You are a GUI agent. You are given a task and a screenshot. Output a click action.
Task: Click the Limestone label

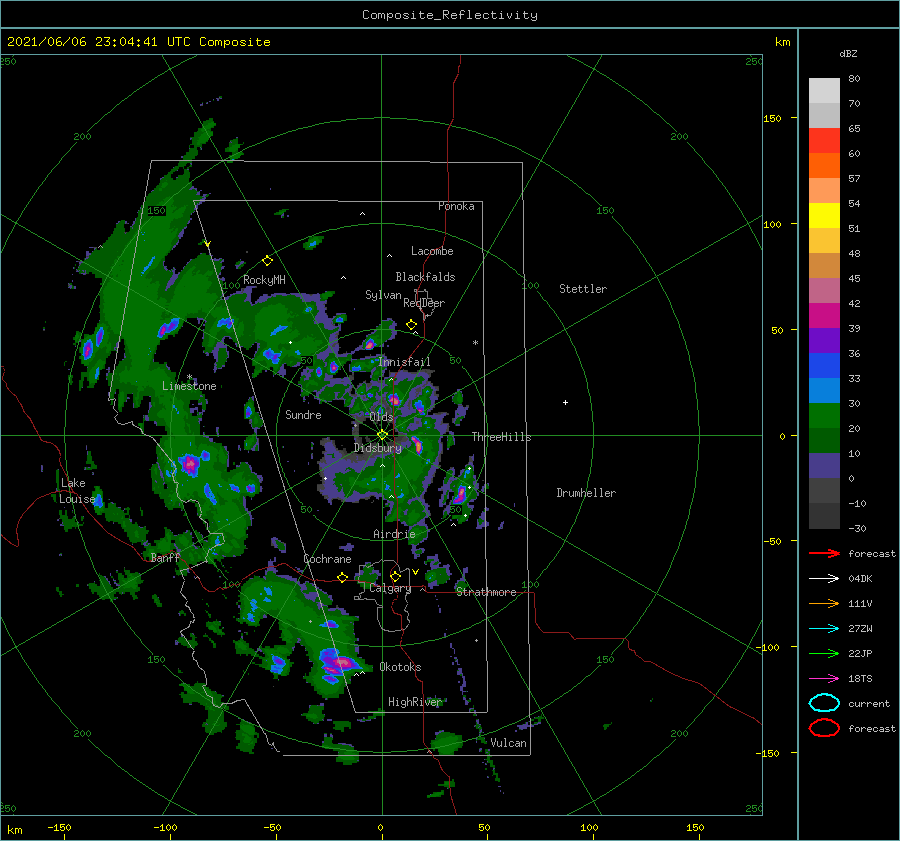tap(189, 386)
